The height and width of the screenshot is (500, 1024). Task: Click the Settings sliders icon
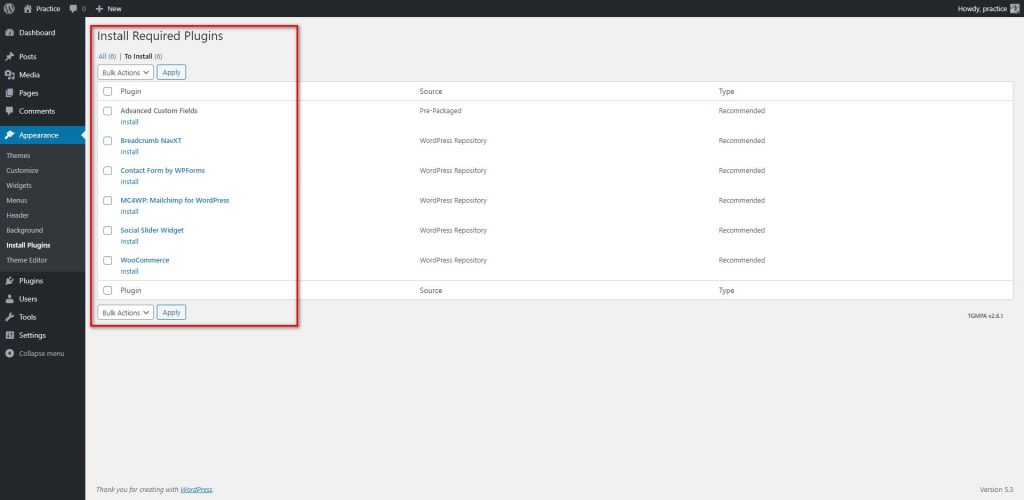click(x=10, y=335)
